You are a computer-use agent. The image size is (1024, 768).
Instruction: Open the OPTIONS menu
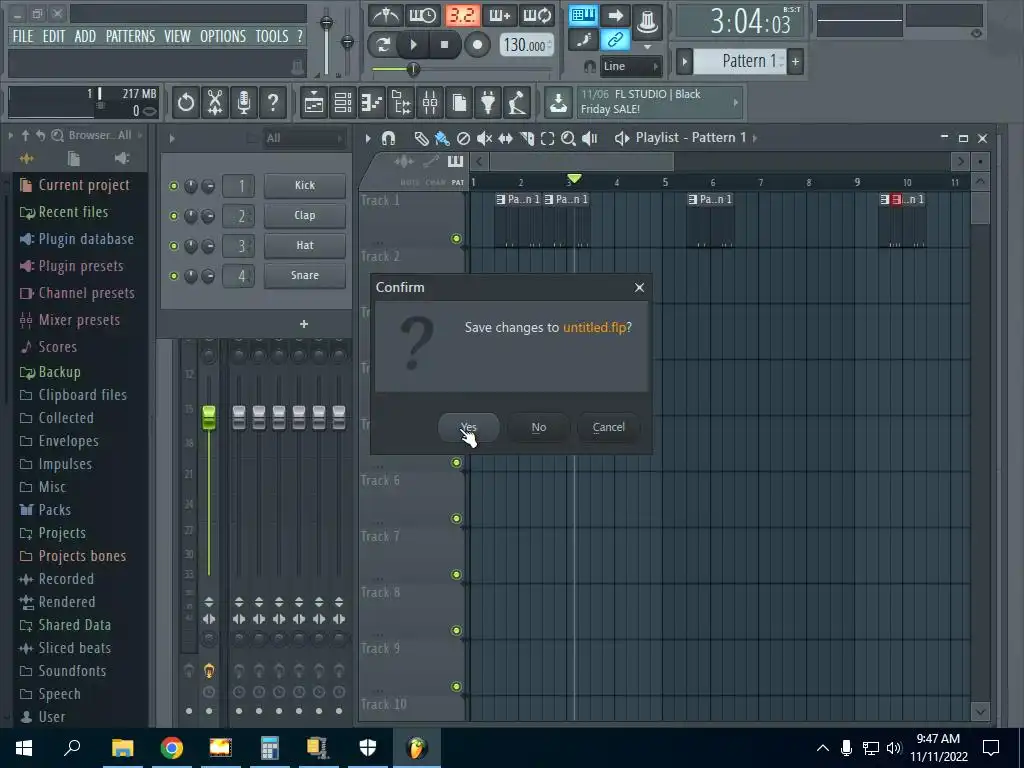coord(223,37)
